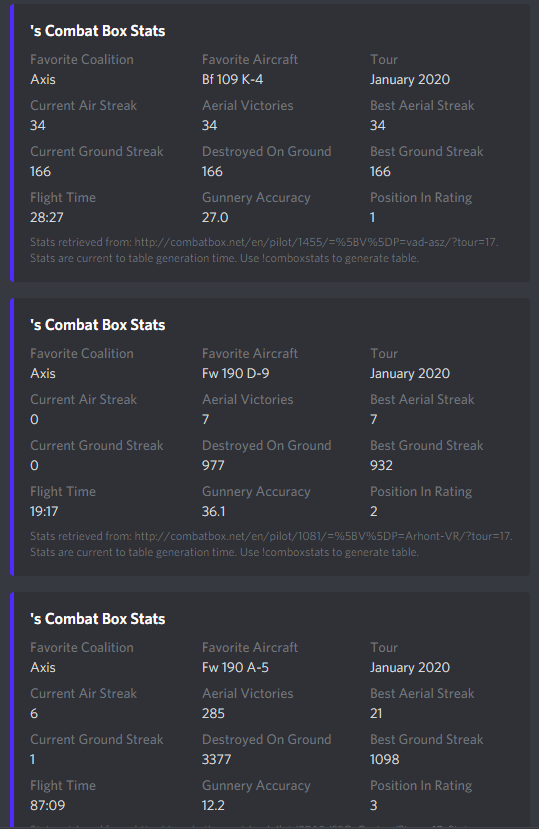
Task: Select the 285 aerial victories value
Action: 213,714
